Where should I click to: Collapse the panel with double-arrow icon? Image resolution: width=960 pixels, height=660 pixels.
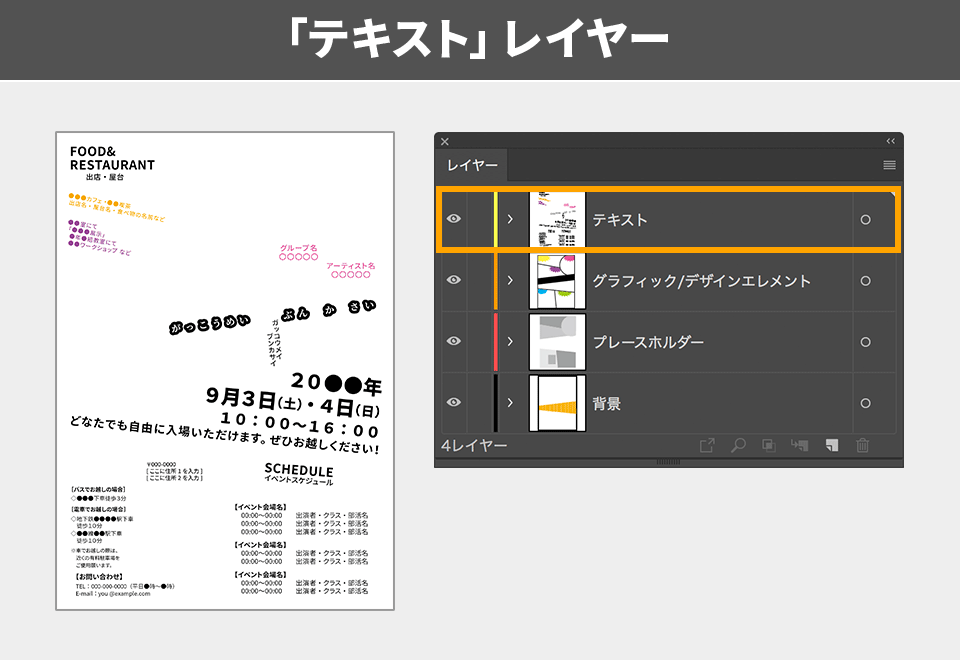click(891, 141)
